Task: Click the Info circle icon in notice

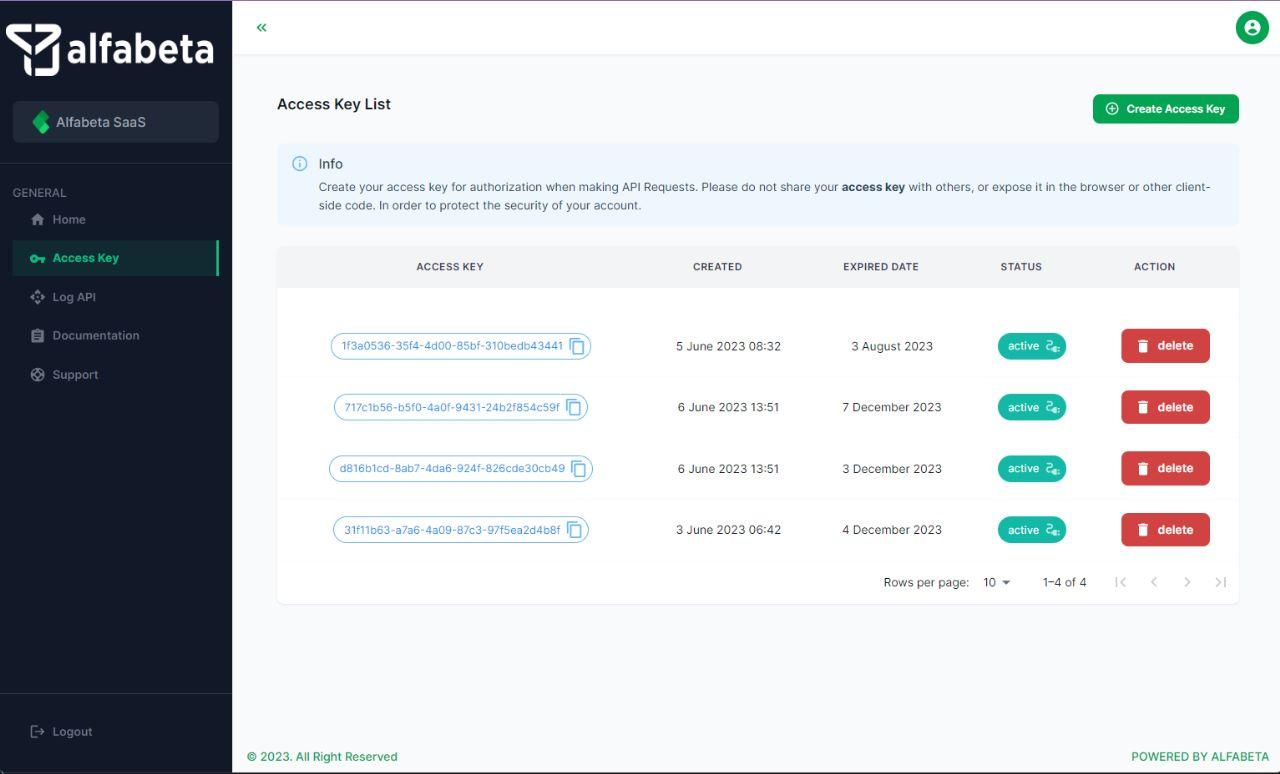Action: pyautogui.click(x=299, y=164)
